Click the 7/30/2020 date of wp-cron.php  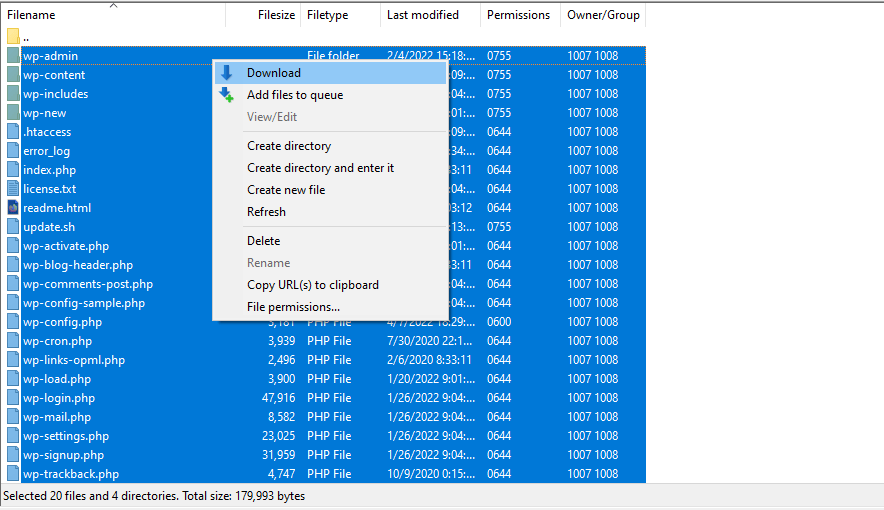point(430,341)
